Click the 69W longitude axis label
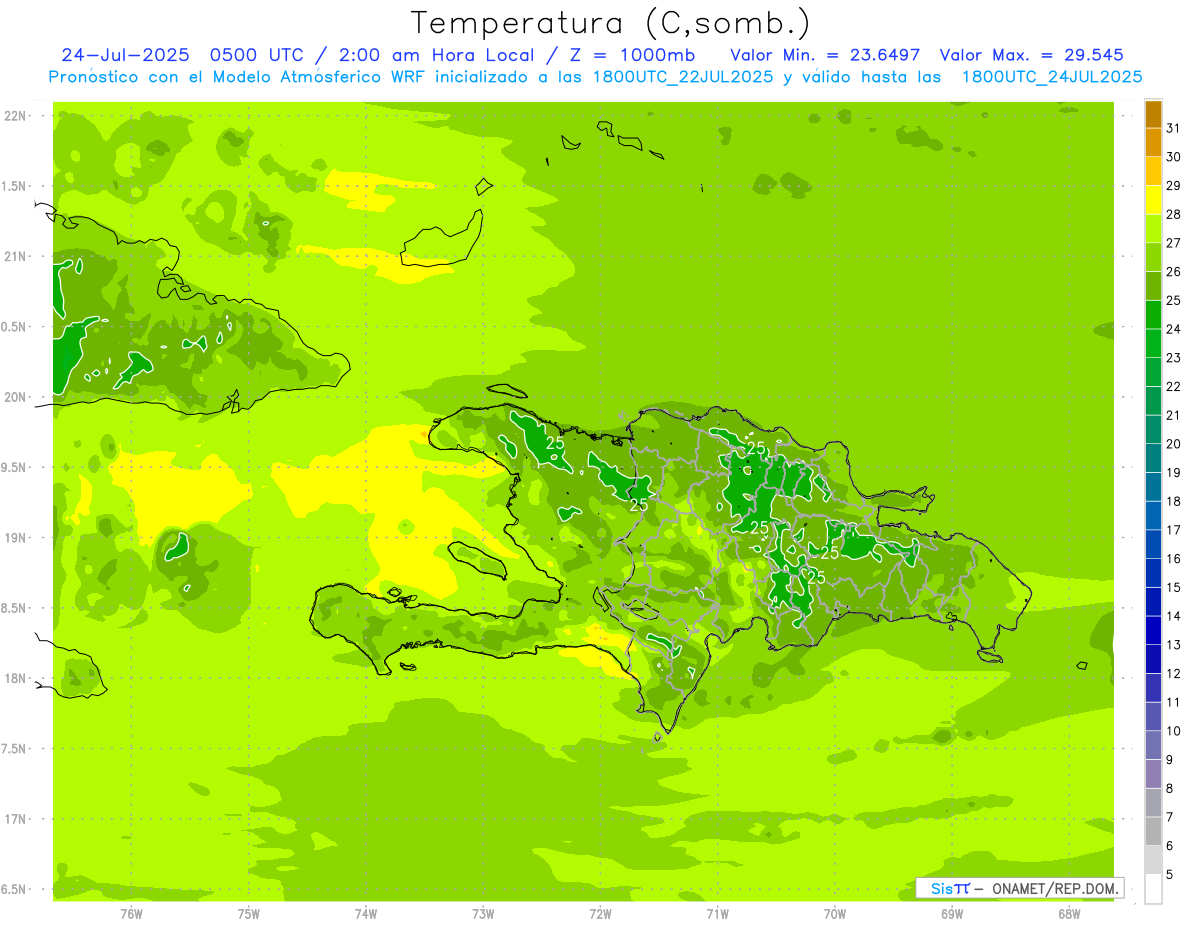Viewport: 1200px width, 927px height. click(951, 914)
